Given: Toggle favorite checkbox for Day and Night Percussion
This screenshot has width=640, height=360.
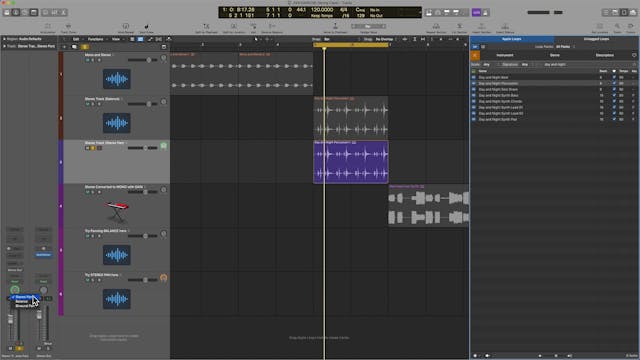Looking at the screenshot, I should pos(614,83).
